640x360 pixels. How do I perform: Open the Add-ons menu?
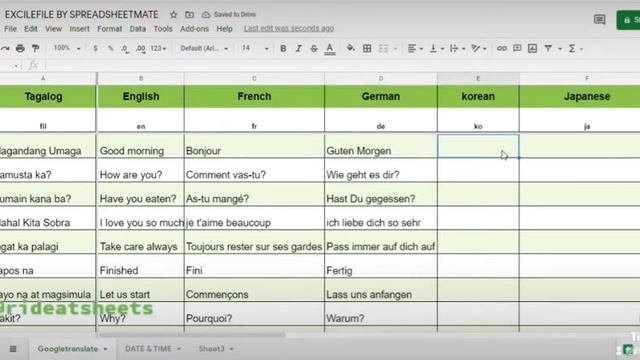194,29
